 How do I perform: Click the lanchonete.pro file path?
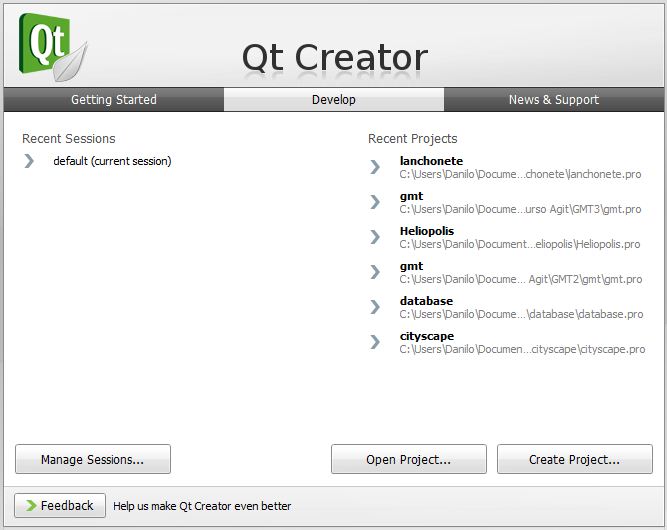[520, 174]
